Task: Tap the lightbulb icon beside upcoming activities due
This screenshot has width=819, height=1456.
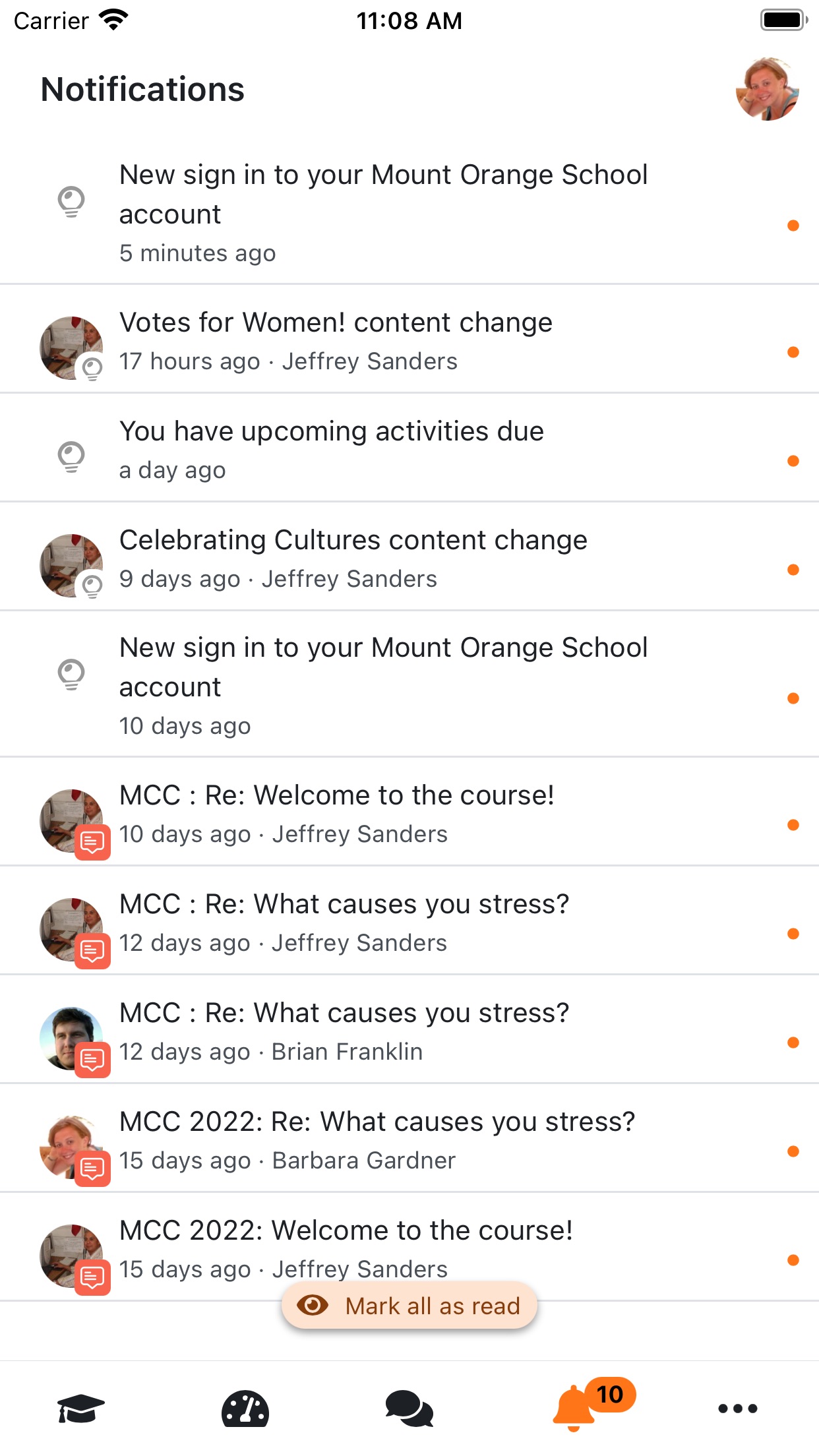Action: (x=71, y=456)
